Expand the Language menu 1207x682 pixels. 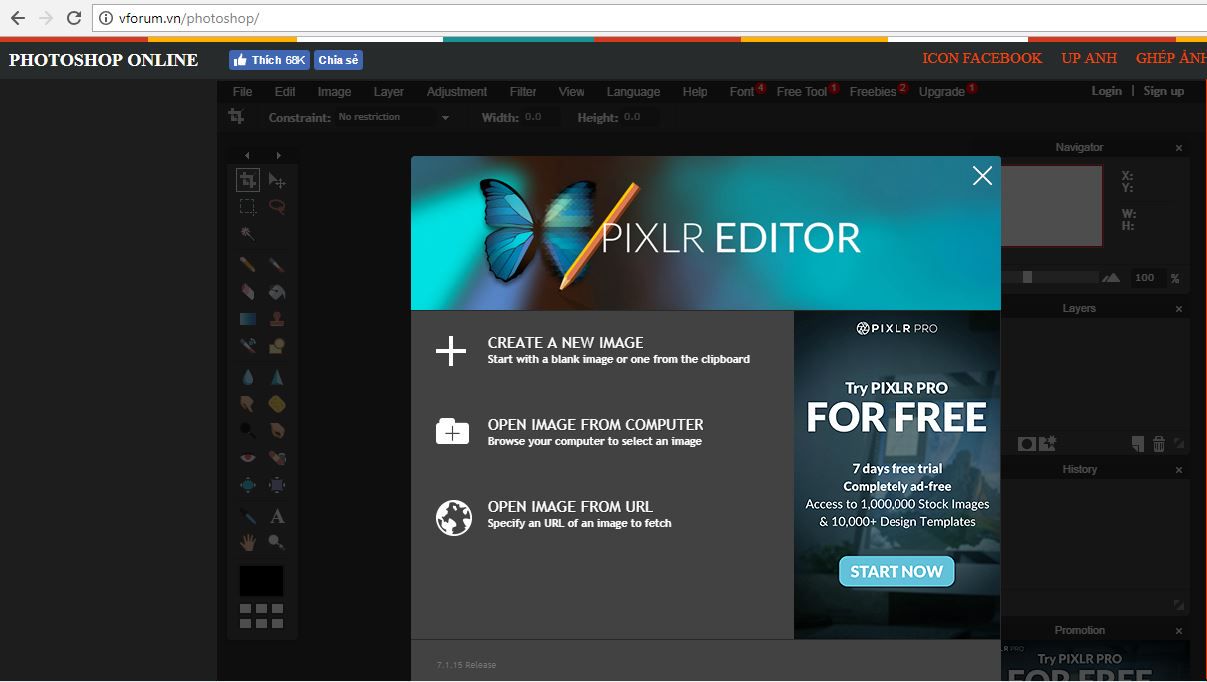[x=633, y=91]
